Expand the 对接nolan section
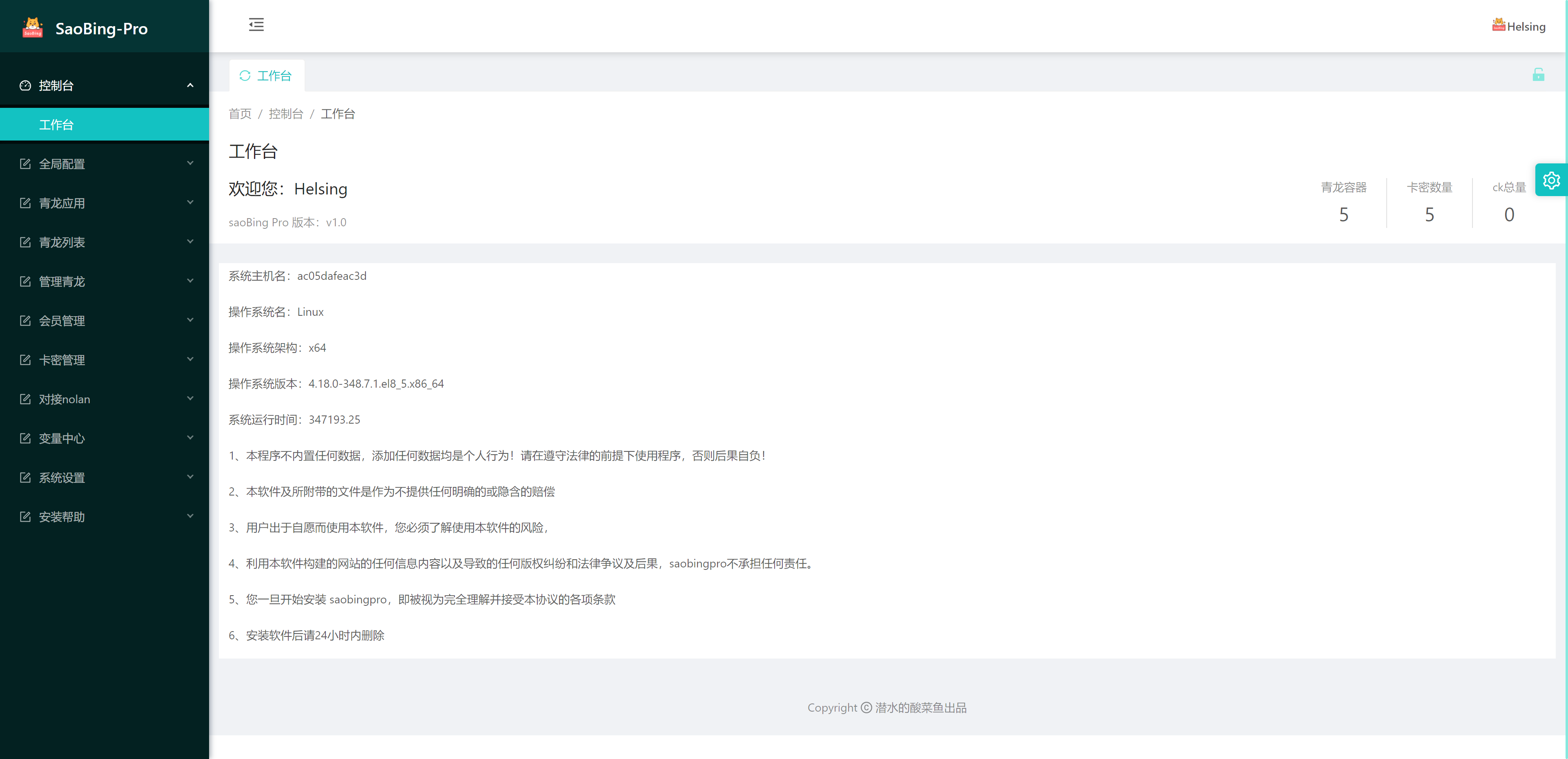The image size is (1568, 759). [65, 399]
